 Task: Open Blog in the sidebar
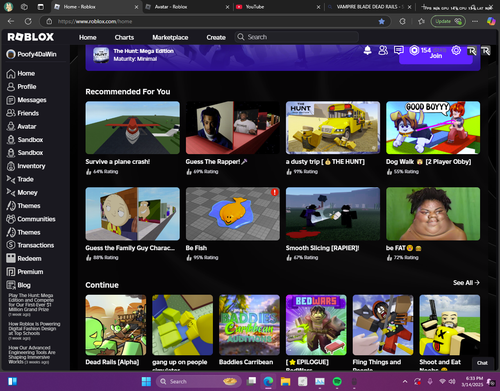19,285
